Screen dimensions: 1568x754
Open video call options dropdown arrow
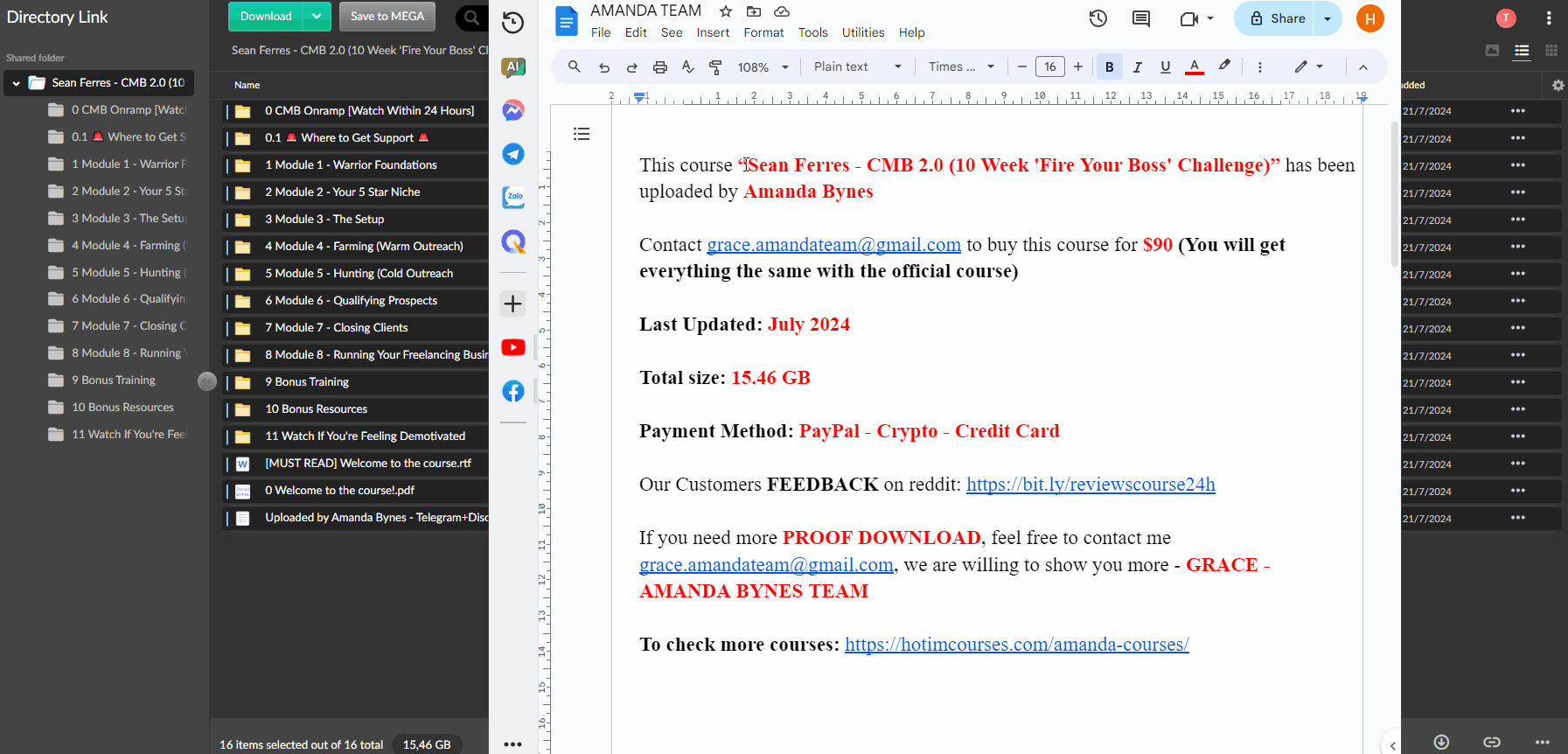[x=1210, y=18]
